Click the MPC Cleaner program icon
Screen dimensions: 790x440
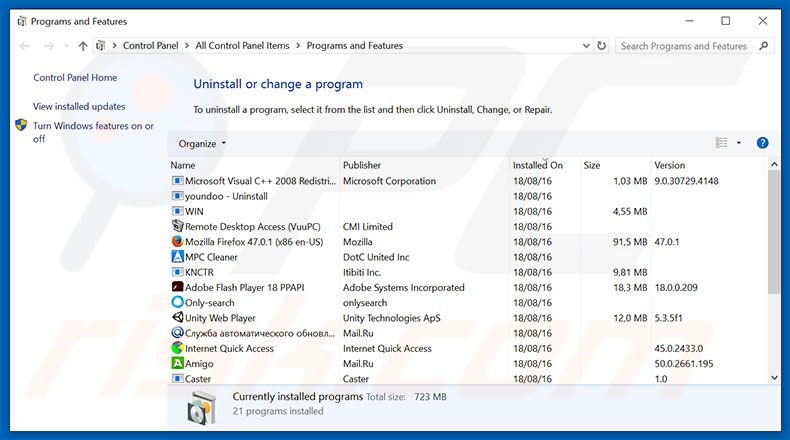coord(177,257)
